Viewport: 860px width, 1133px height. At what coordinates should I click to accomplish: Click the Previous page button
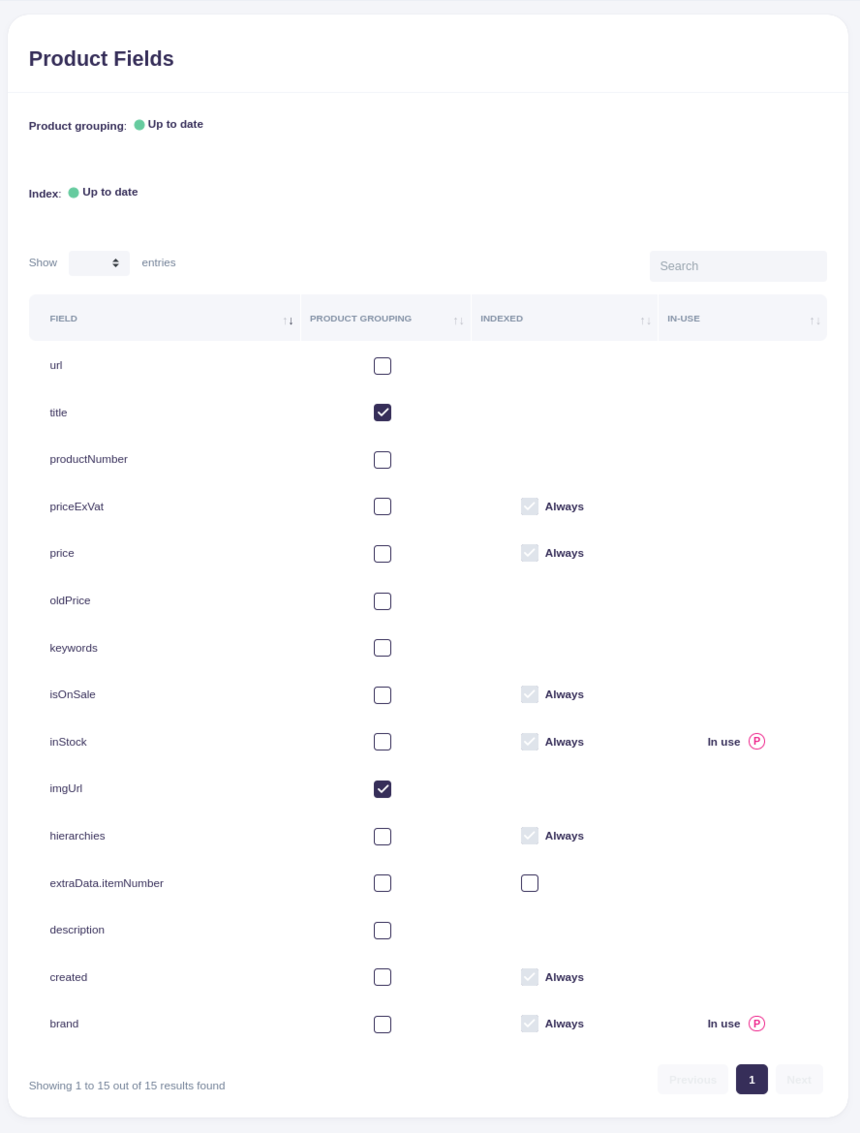coord(692,1079)
